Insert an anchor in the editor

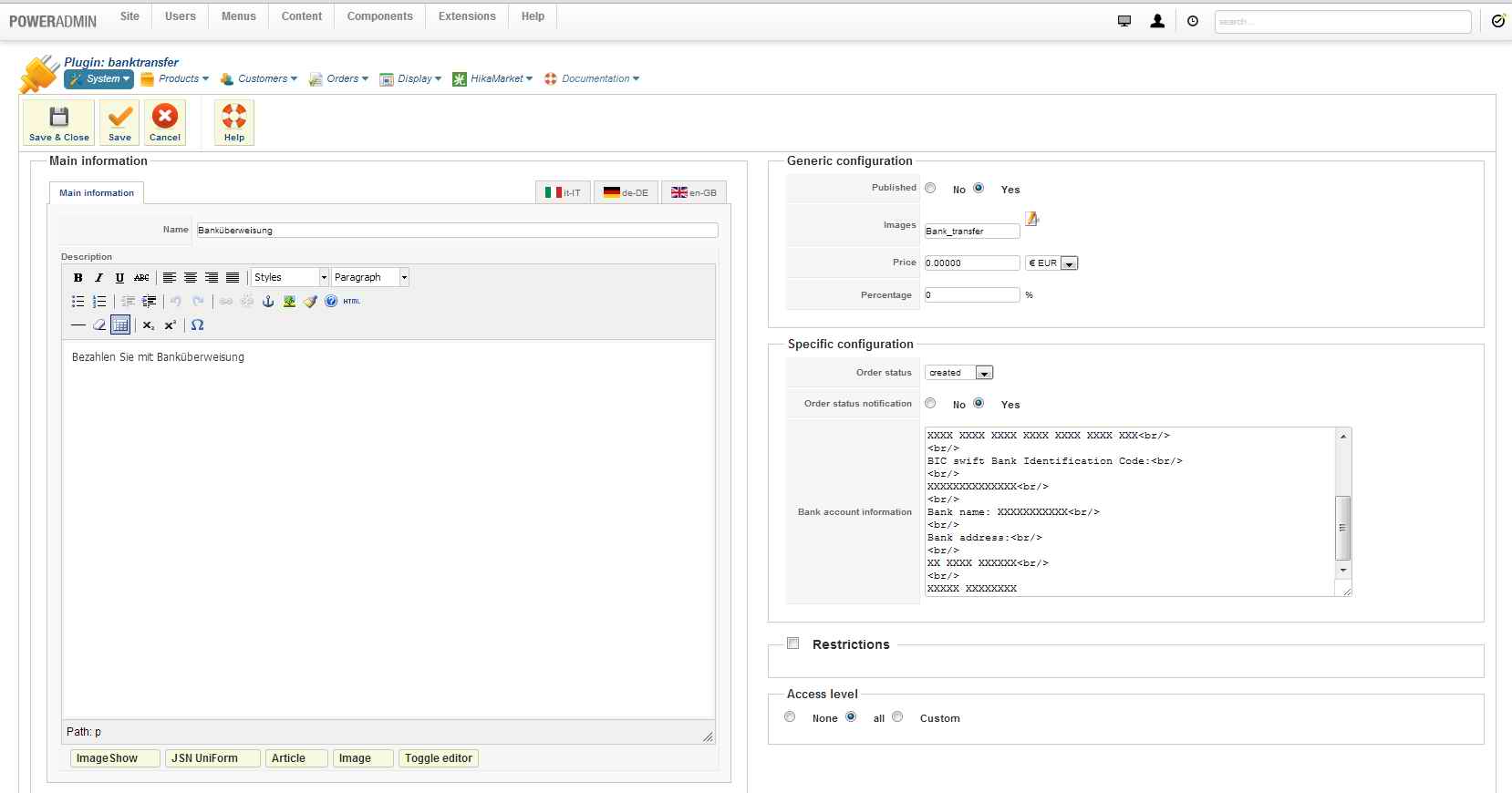pos(268,301)
